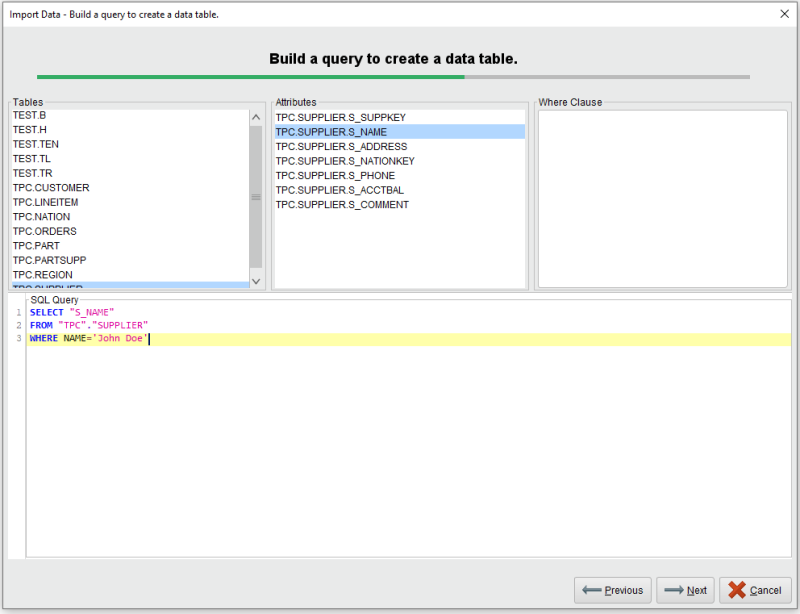Click the Previous button
The height and width of the screenshot is (614, 800).
tap(612, 591)
